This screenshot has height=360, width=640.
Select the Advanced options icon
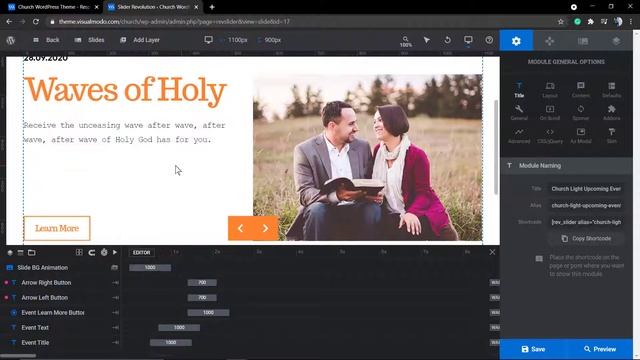point(519,136)
